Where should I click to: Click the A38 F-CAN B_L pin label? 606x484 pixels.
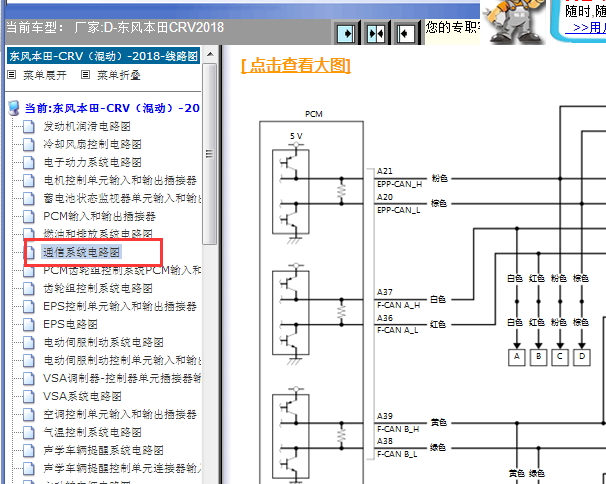397,448
